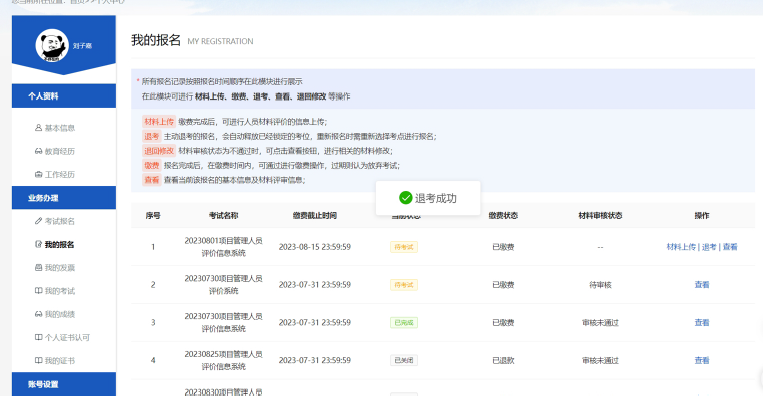Open the 账号设置 sidebar section
This screenshot has width=763, height=396.
(64, 384)
